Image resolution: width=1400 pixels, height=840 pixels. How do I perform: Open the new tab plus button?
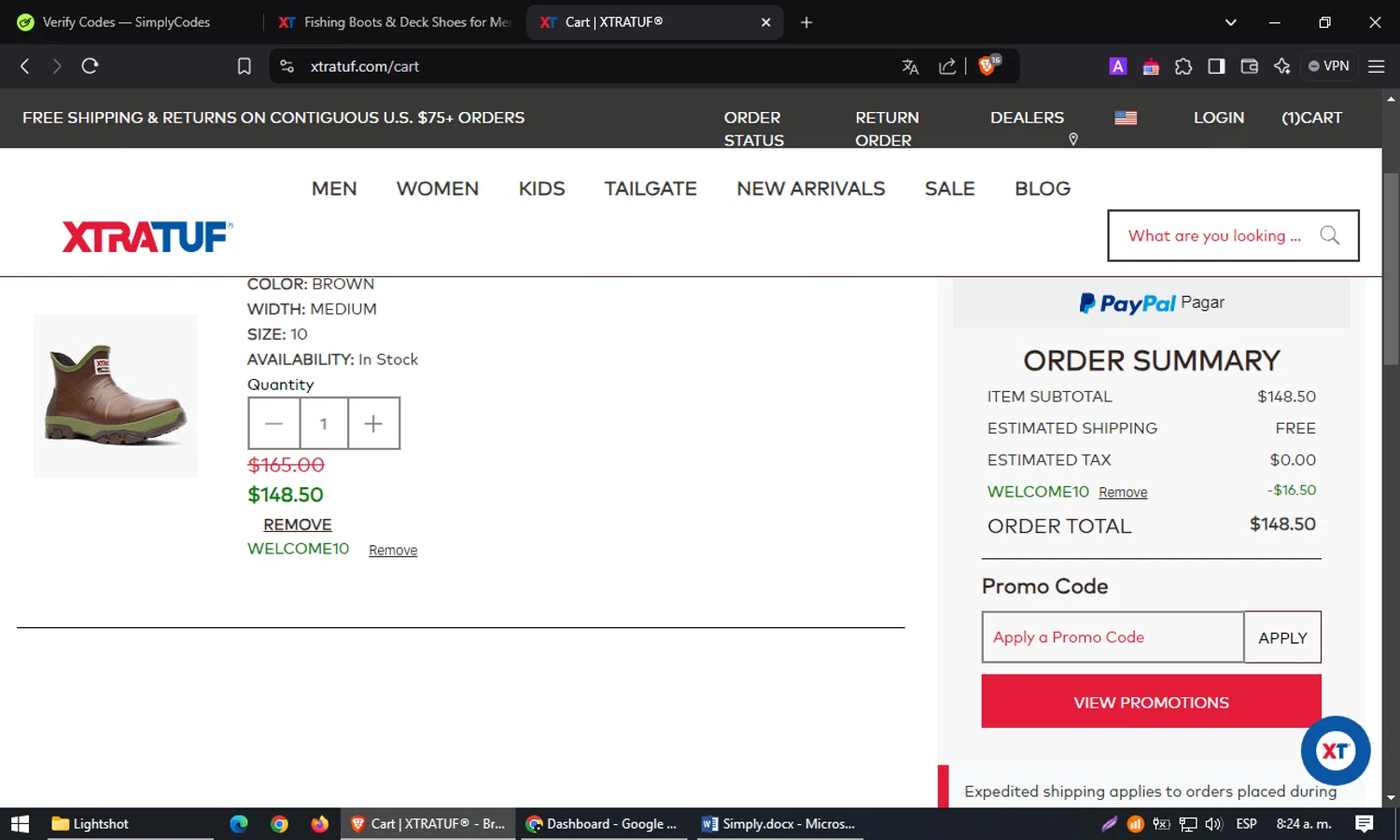806,22
